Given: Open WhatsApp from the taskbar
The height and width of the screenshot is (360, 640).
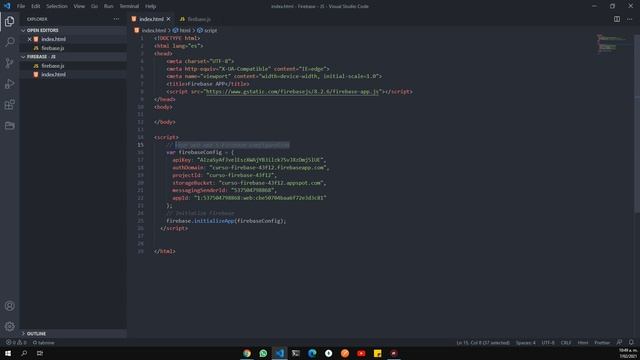Looking at the screenshot, I should point(263,353).
